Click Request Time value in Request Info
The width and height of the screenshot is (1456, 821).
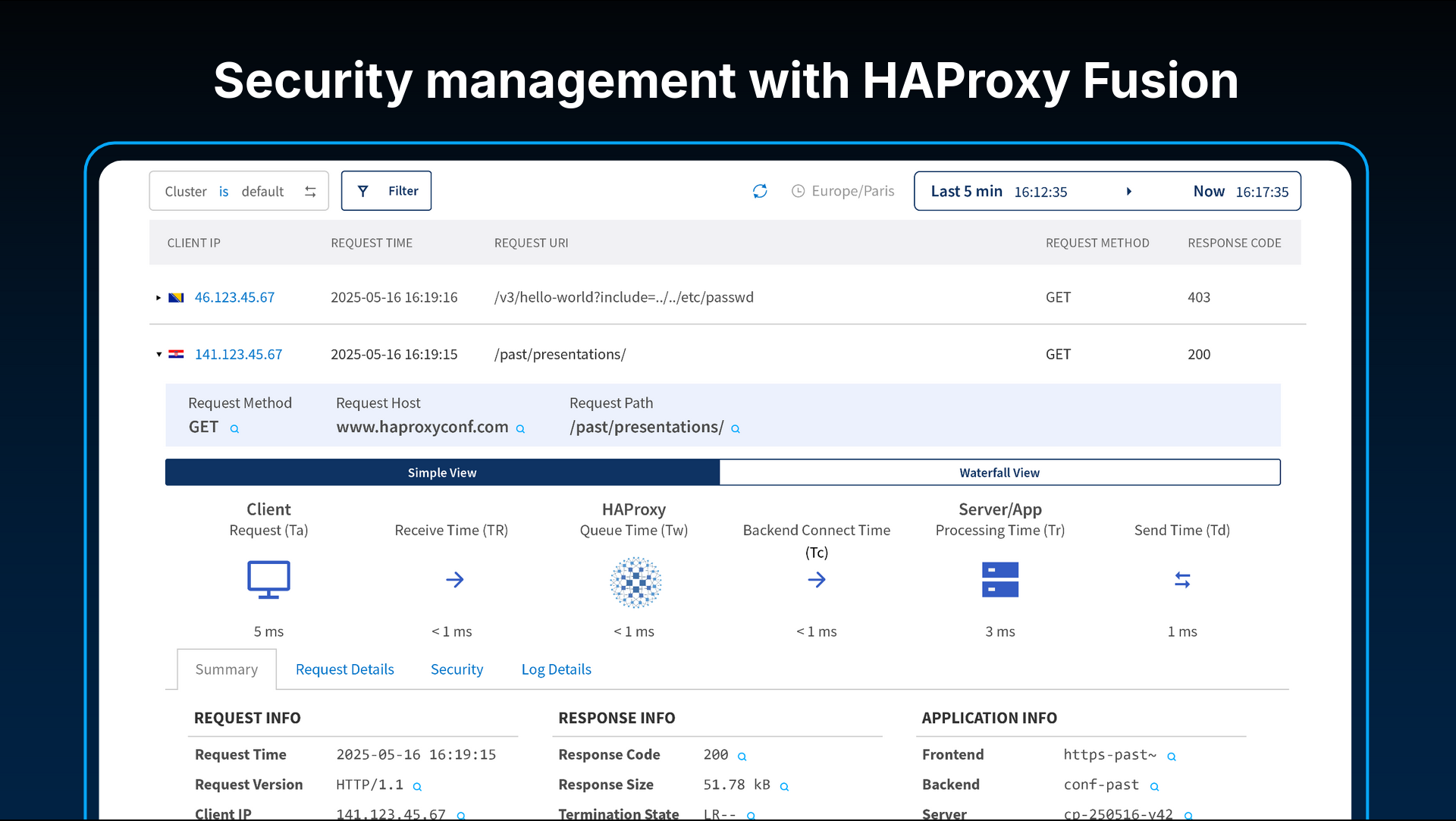tap(416, 755)
